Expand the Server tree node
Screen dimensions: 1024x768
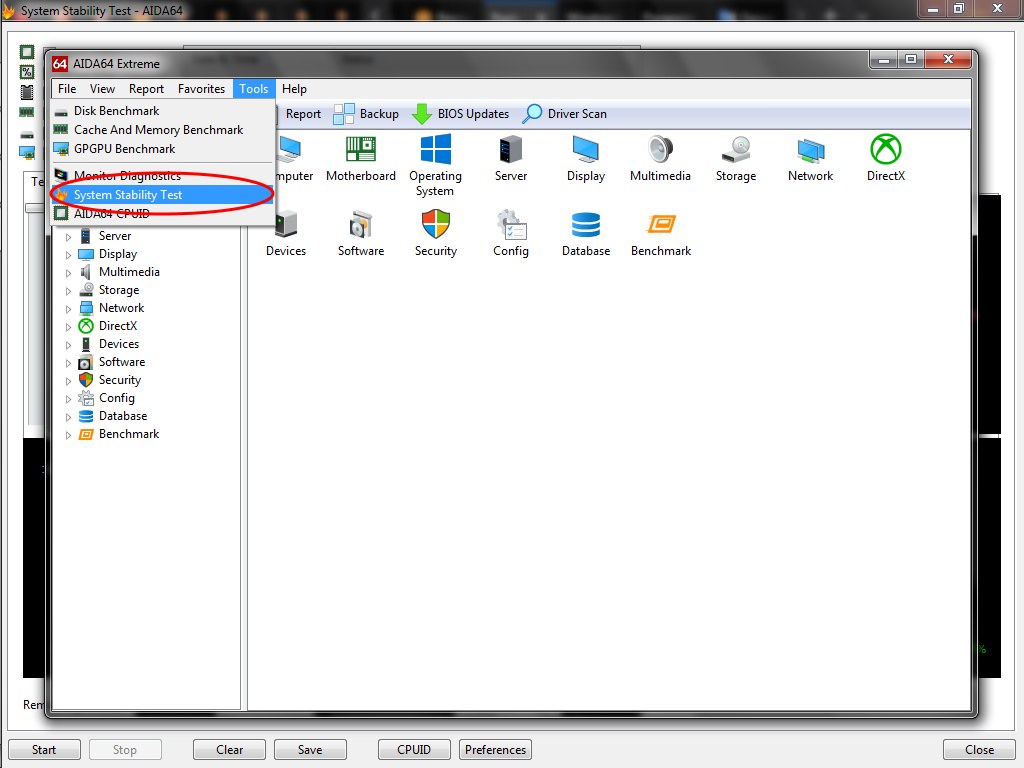(69, 237)
